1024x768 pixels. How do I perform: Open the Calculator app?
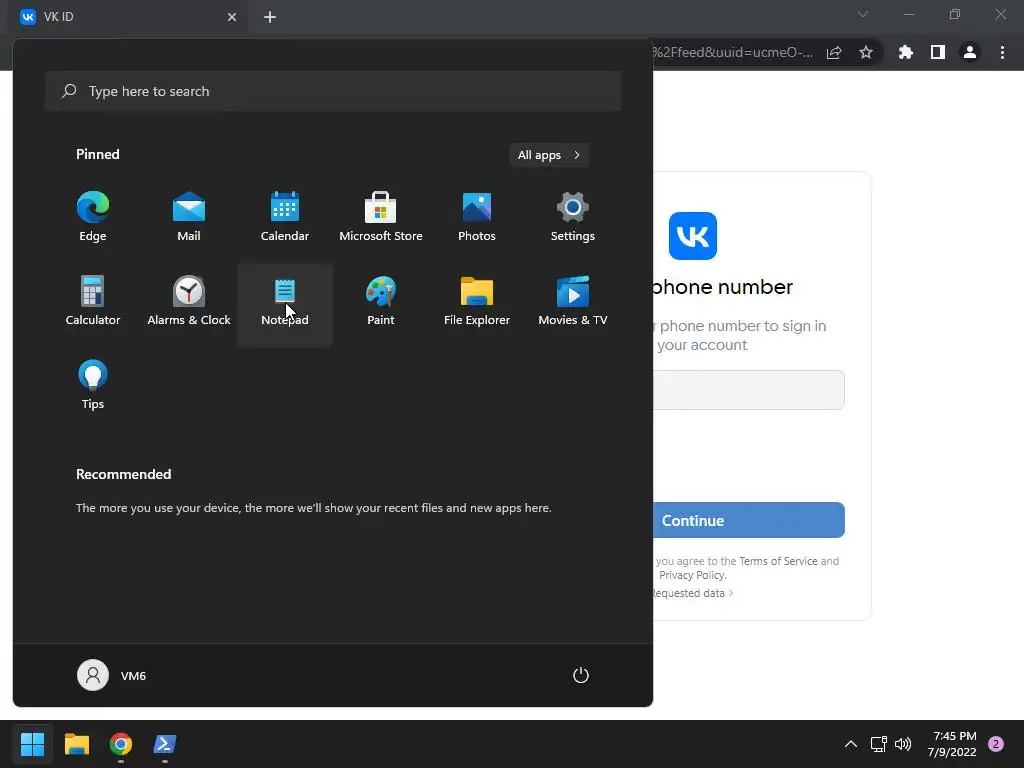pos(93,301)
